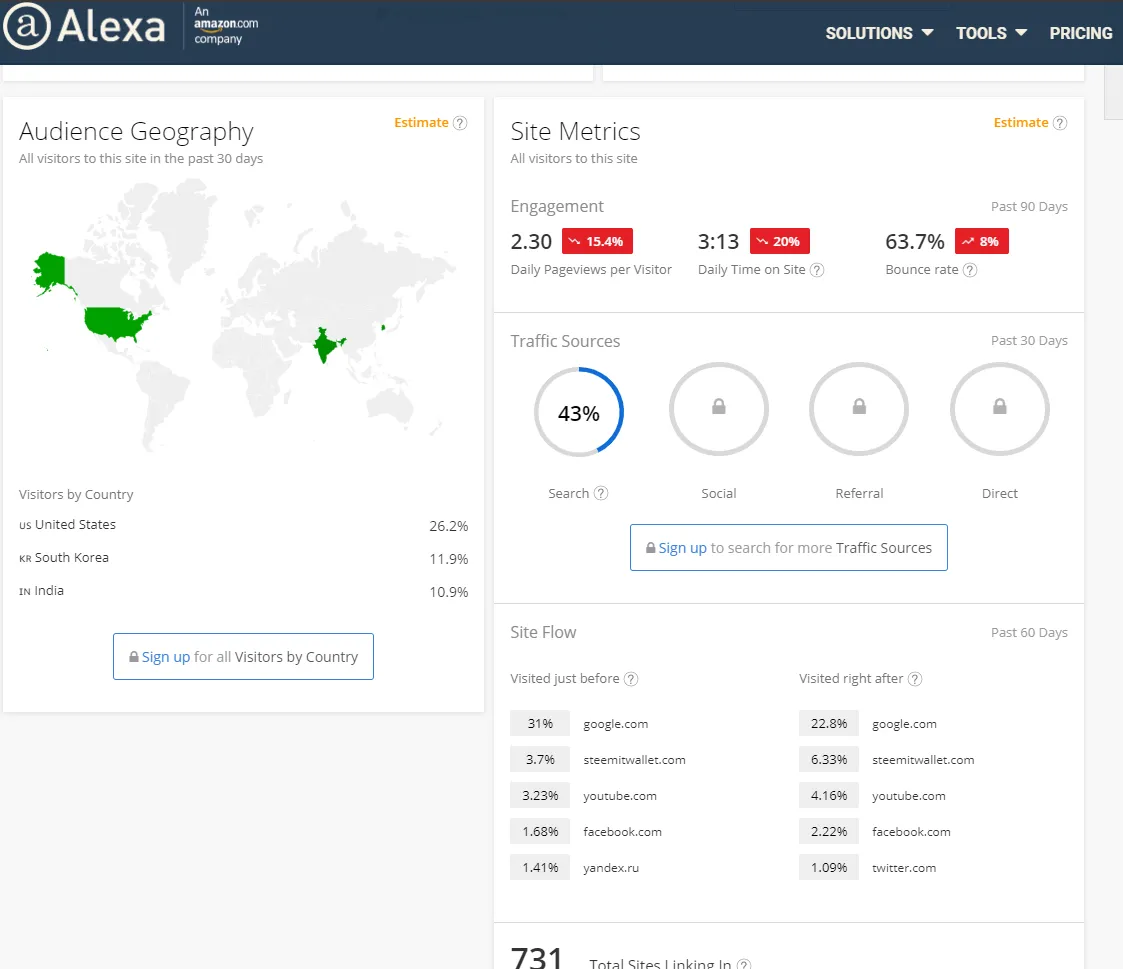Click facebook.com under Visited just before
The image size is (1123, 969).
coord(622,831)
